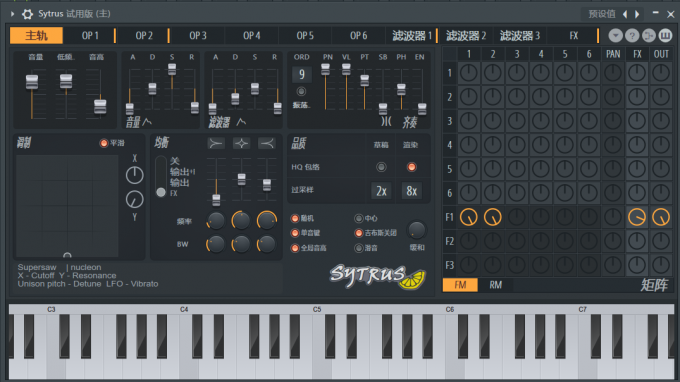This screenshot has width=680, height=382.
Task: Go to the previous preset arrow
Action: point(625,14)
